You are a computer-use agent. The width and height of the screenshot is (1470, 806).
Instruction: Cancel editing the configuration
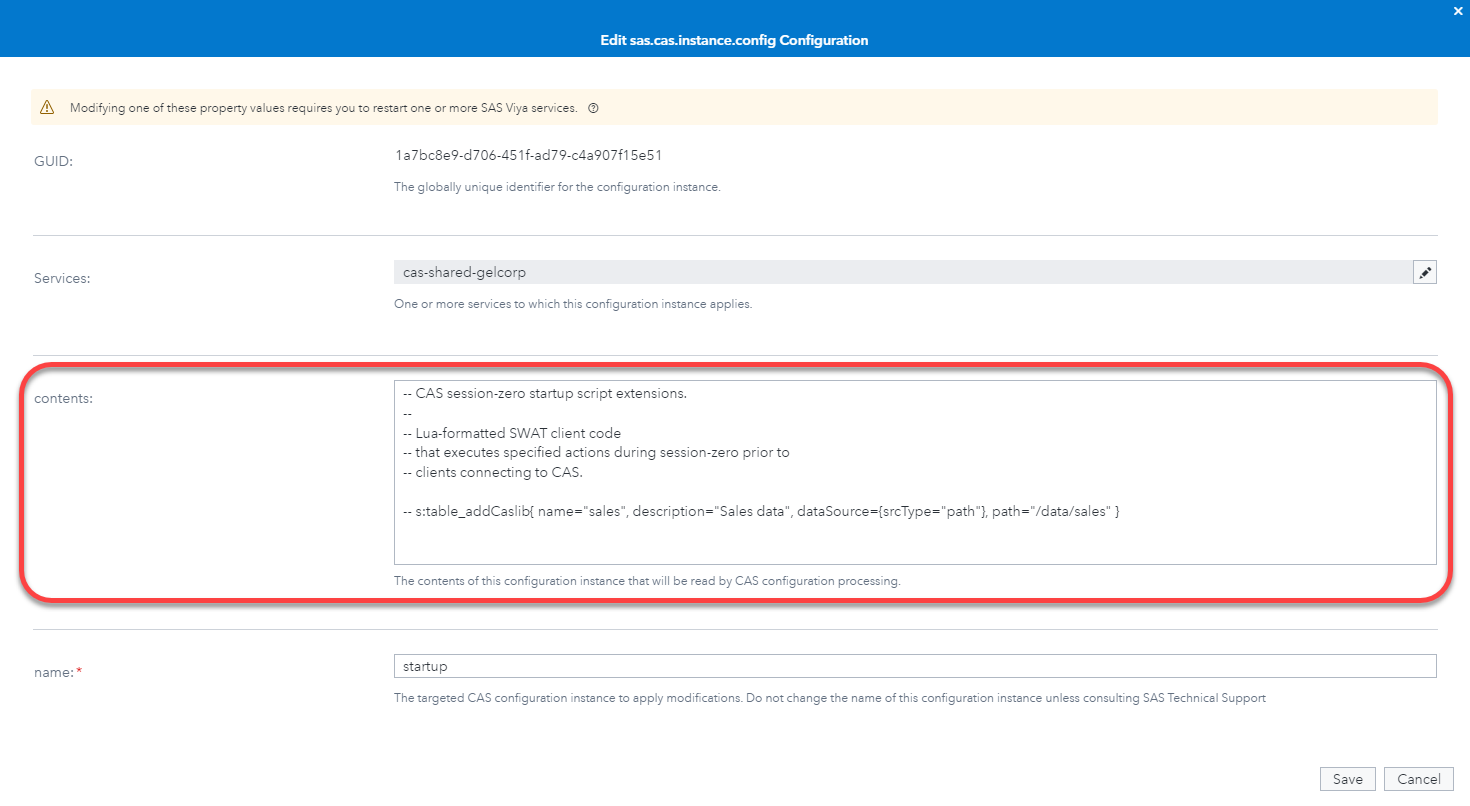(x=1418, y=779)
